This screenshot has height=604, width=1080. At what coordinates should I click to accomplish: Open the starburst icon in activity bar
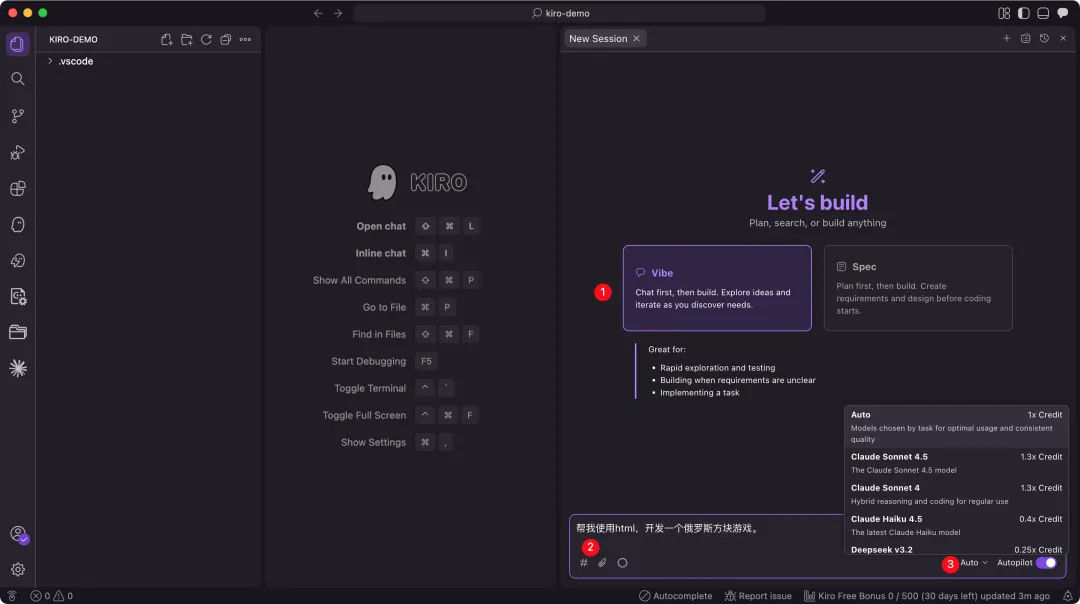[18, 368]
